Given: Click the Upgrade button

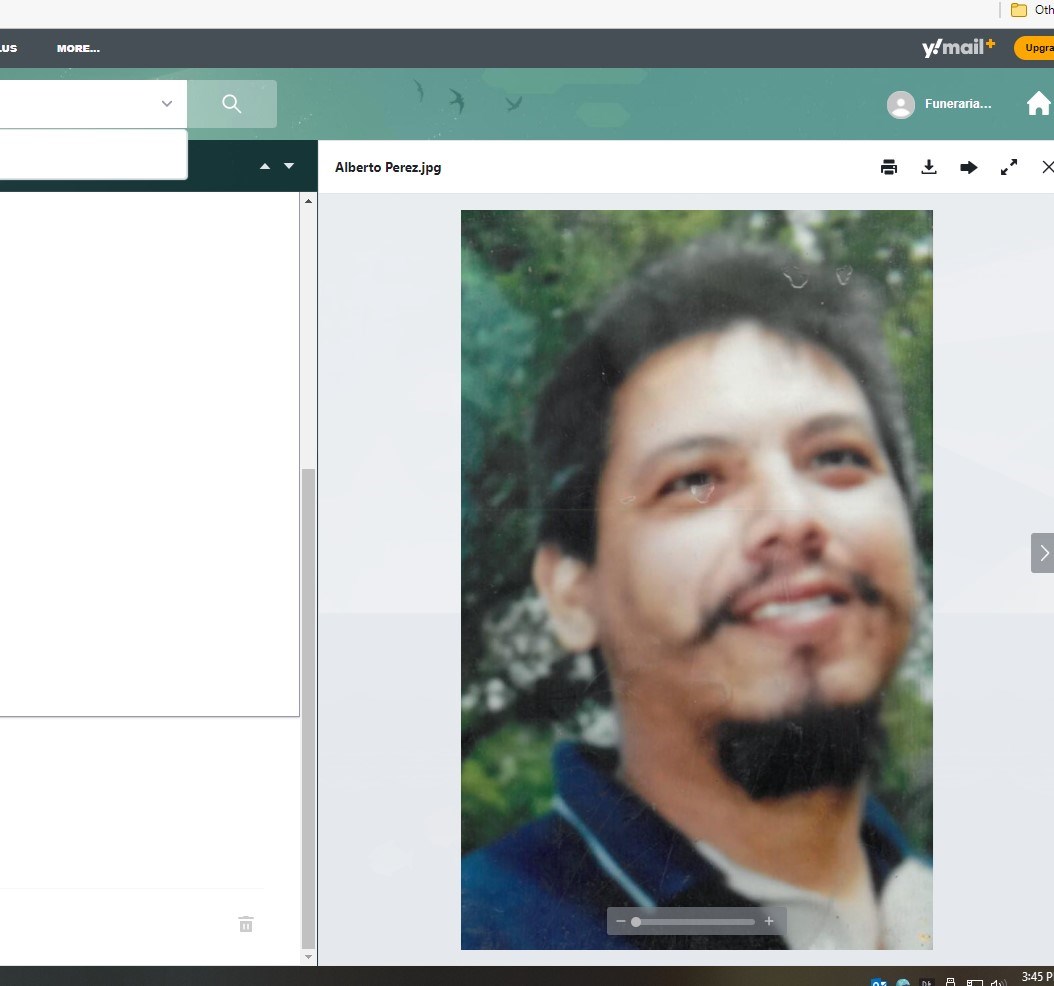Looking at the screenshot, I should point(1038,47).
